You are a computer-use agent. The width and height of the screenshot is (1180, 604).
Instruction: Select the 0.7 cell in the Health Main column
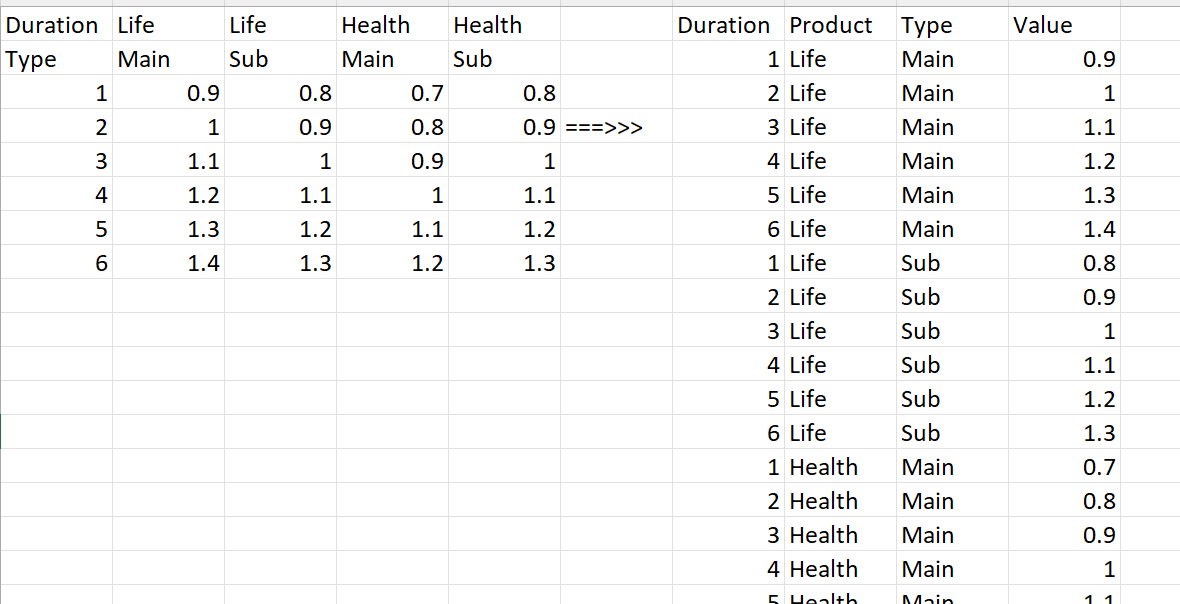click(428, 94)
